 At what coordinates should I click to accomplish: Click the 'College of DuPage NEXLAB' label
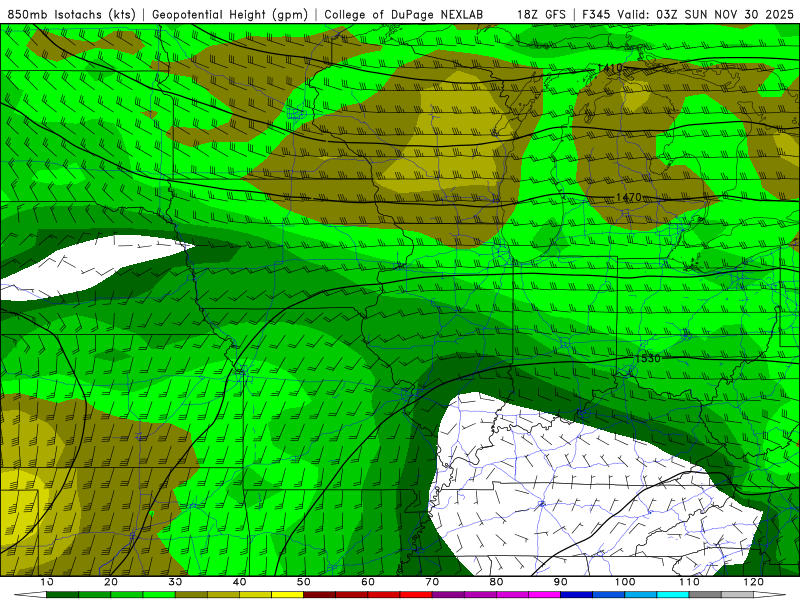click(404, 14)
